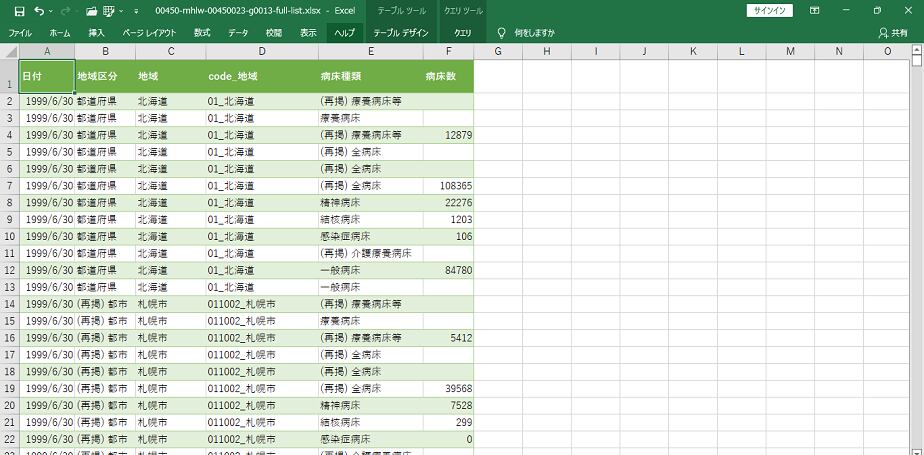Open the テーブル デザイン tab
The width and height of the screenshot is (924, 455).
click(401, 33)
